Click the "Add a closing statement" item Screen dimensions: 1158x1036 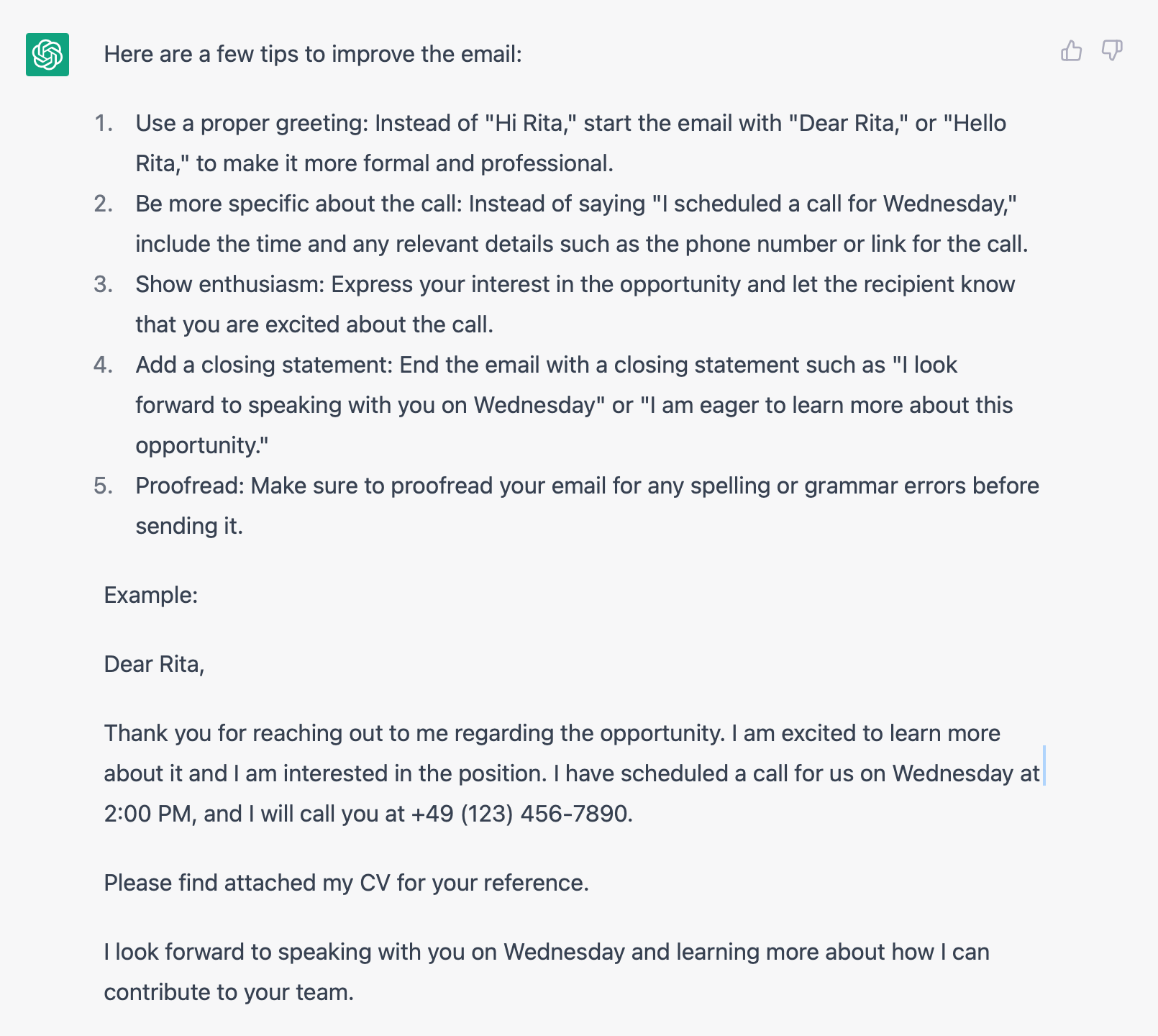point(264,365)
